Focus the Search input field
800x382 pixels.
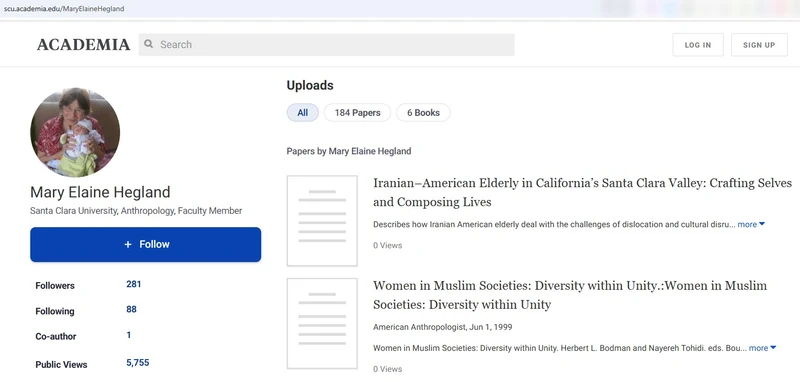(x=327, y=45)
